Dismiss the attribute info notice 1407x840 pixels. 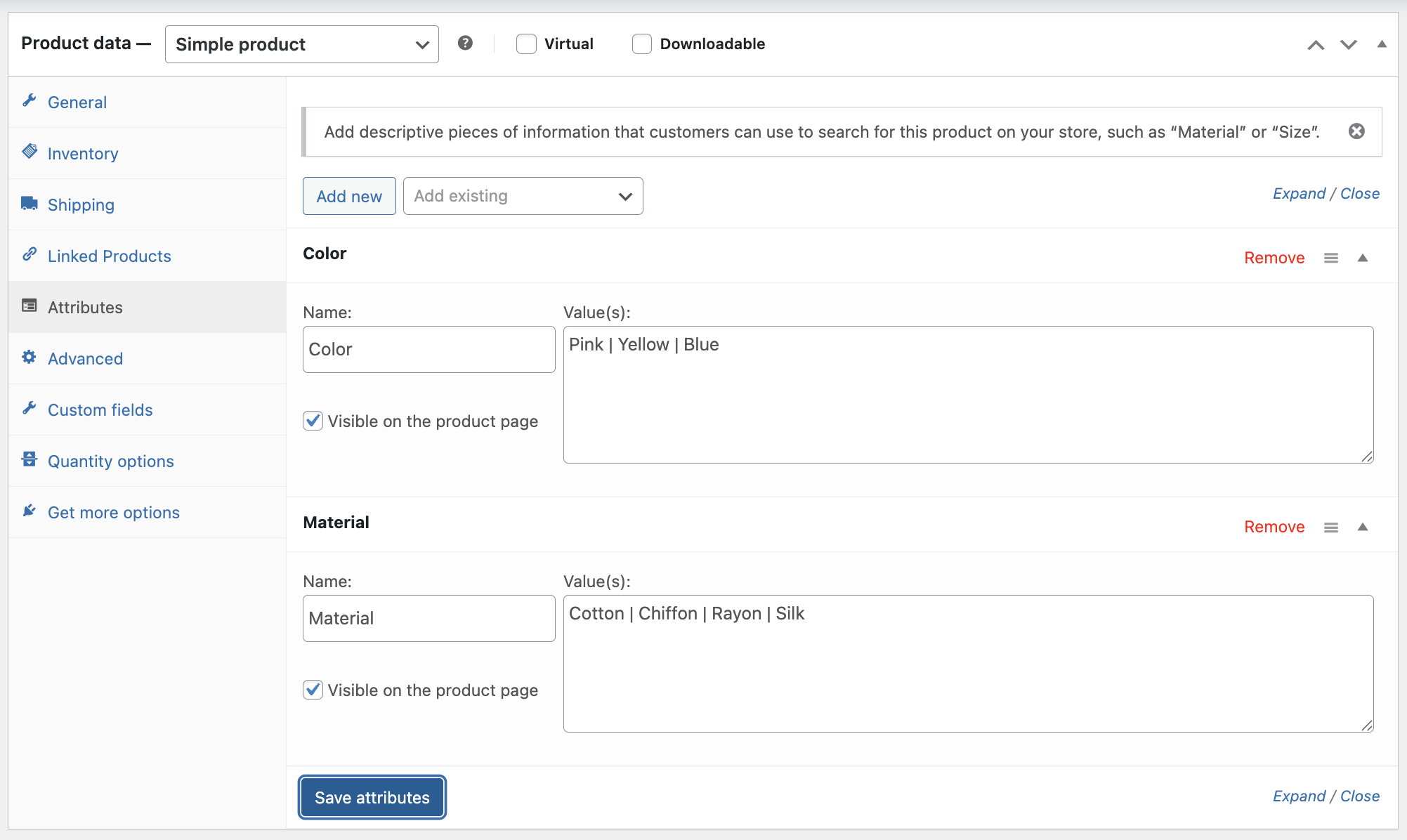tap(1356, 131)
